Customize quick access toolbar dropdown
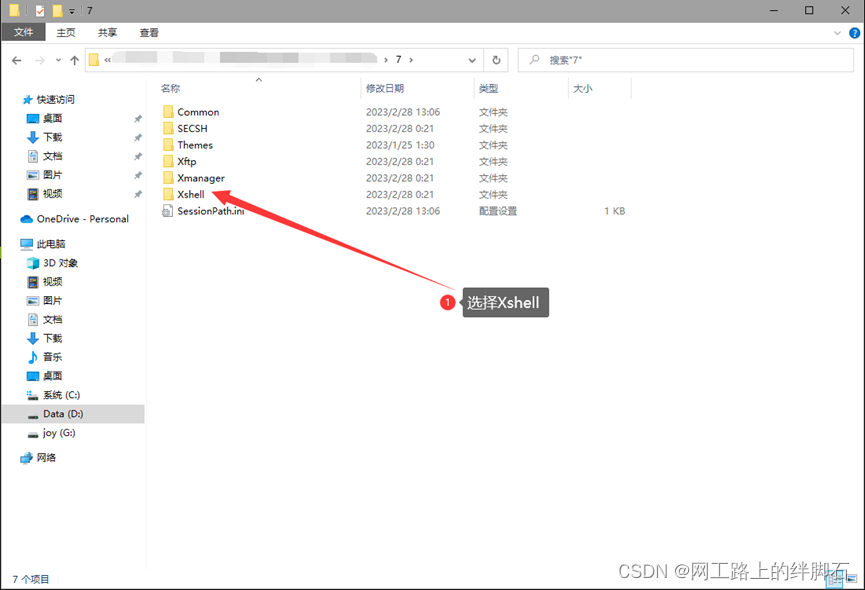The height and width of the screenshot is (590, 865). tap(72, 11)
